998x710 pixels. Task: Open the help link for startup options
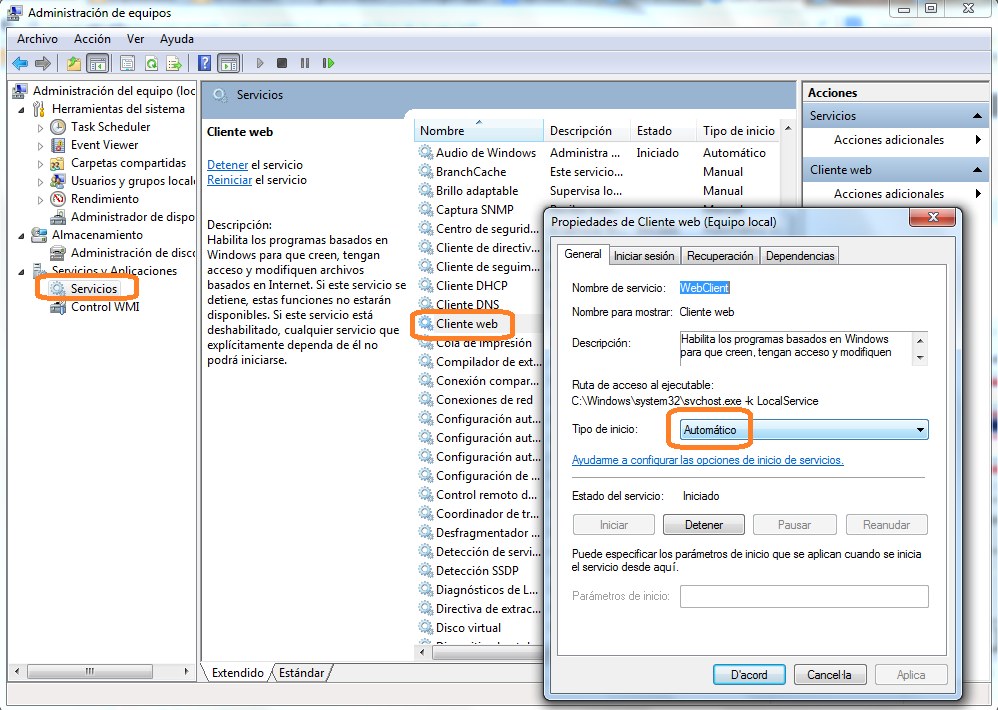707,460
